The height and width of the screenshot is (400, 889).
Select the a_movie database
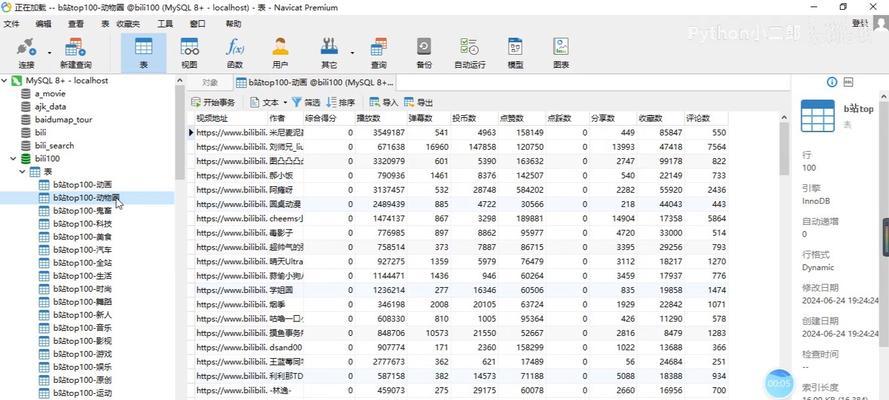coord(50,93)
